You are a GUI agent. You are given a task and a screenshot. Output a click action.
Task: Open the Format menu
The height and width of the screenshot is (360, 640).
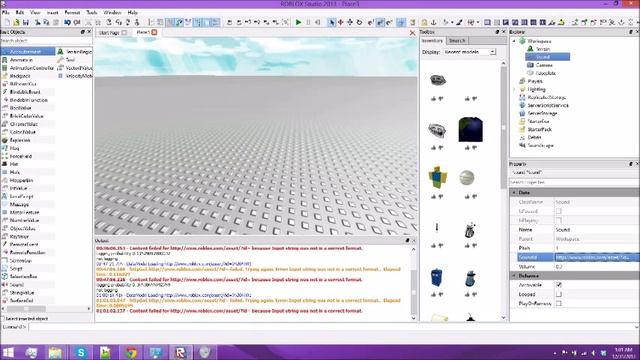(72, 13)
